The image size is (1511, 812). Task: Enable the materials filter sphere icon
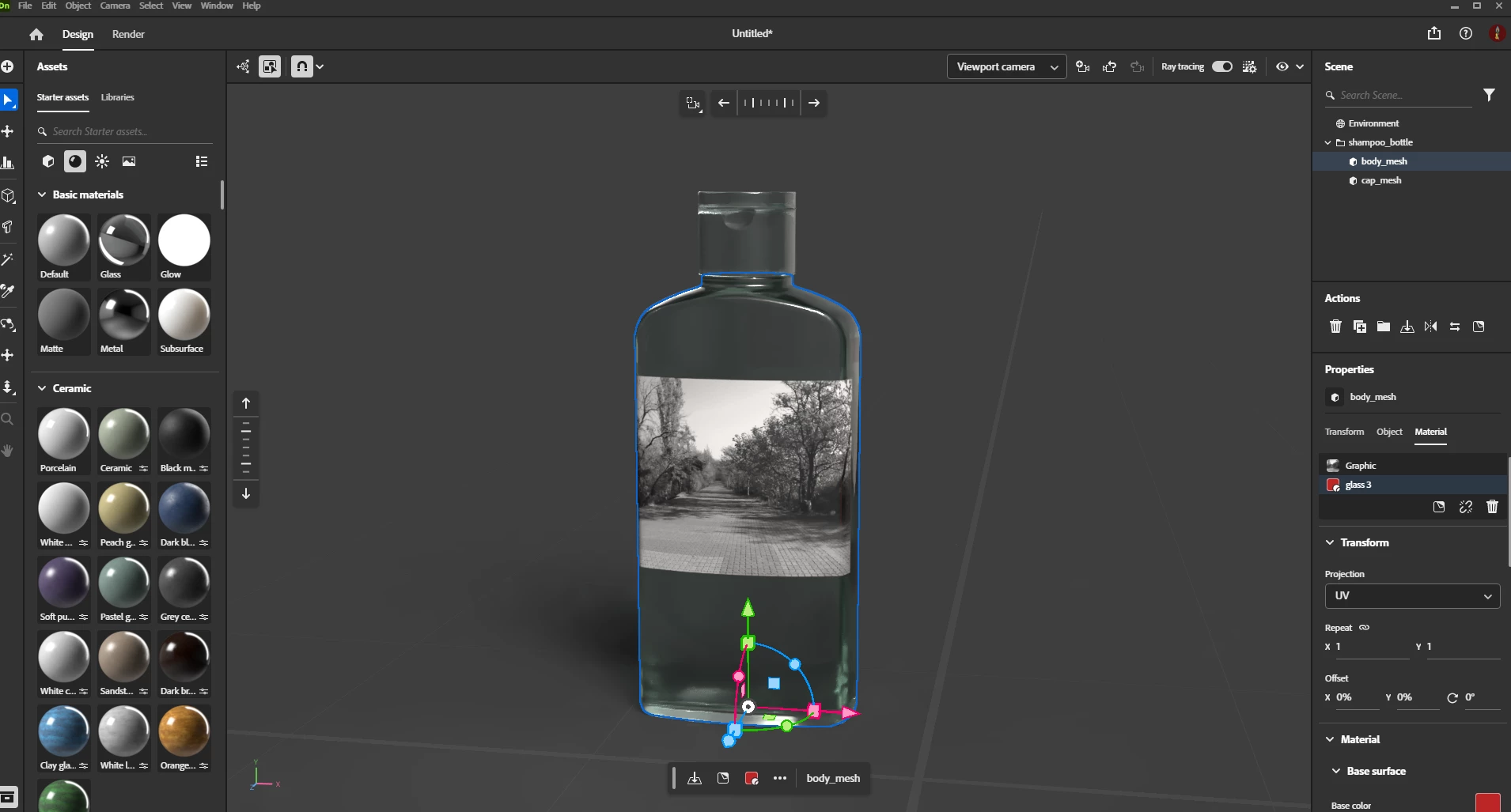click(x=75, y=161)
